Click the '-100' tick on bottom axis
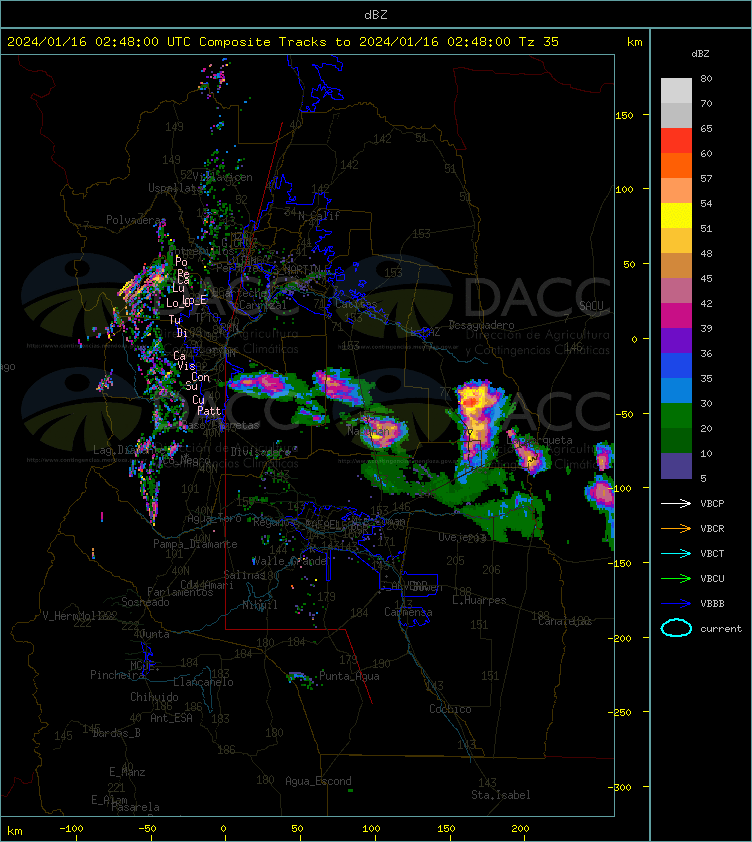 71,829
